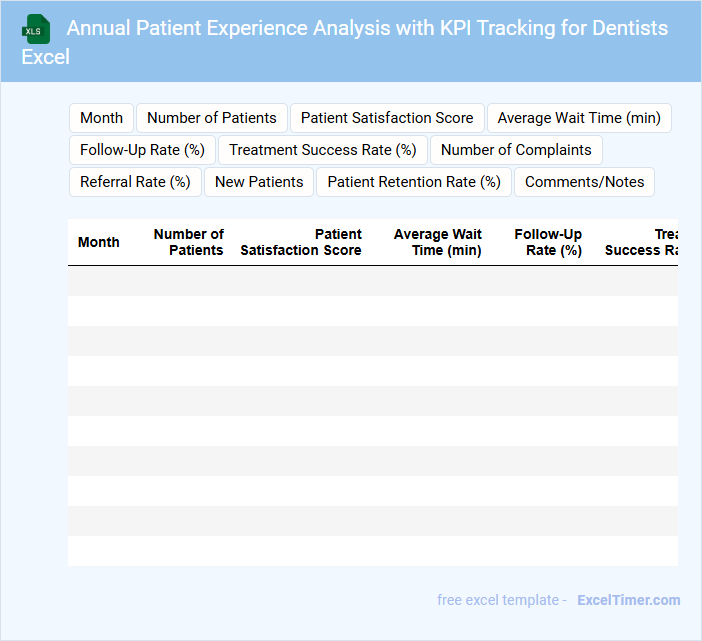Click the Number of Patients column header
This screenshot has width=702, height=641.
point(188,242)
